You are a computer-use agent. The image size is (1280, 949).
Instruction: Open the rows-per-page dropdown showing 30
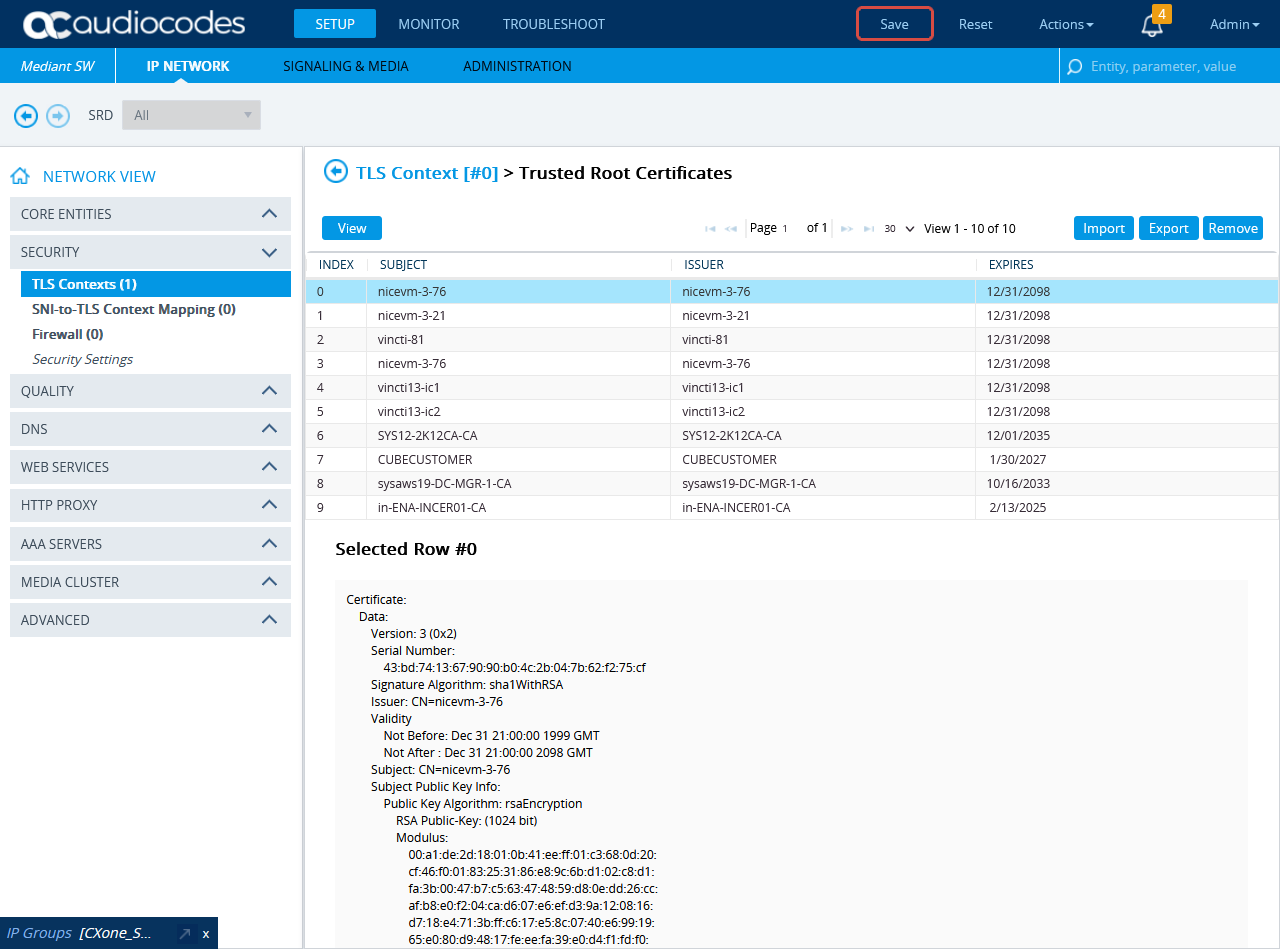point(899,229)
